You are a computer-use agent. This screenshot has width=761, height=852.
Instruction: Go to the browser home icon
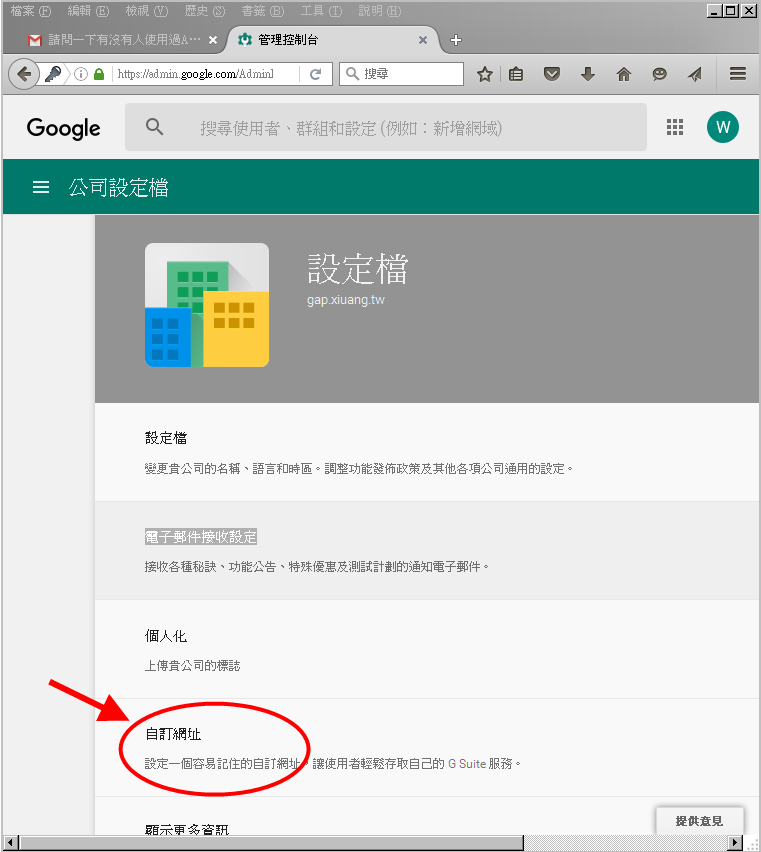coord(624,74)
